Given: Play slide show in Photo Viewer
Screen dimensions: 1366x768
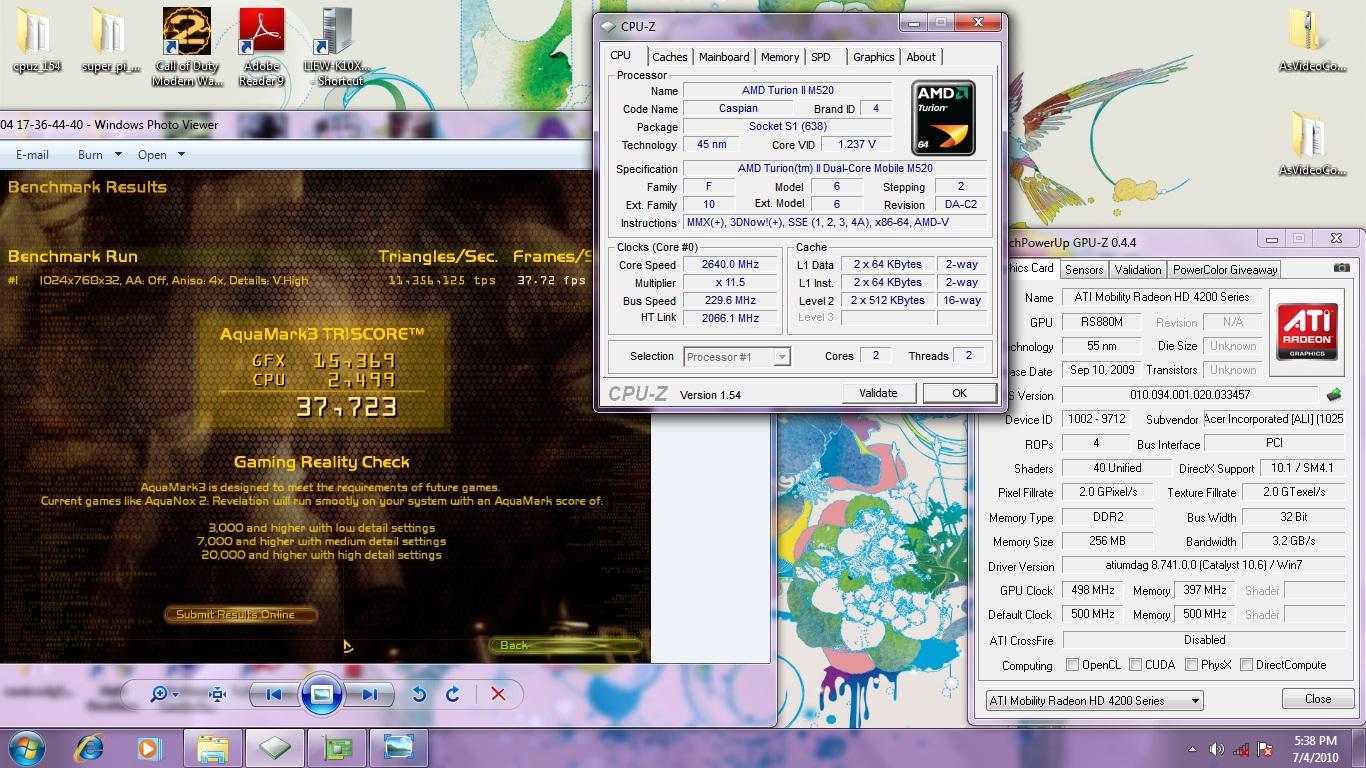Looking at the screenshot, I should pos(322,694).
